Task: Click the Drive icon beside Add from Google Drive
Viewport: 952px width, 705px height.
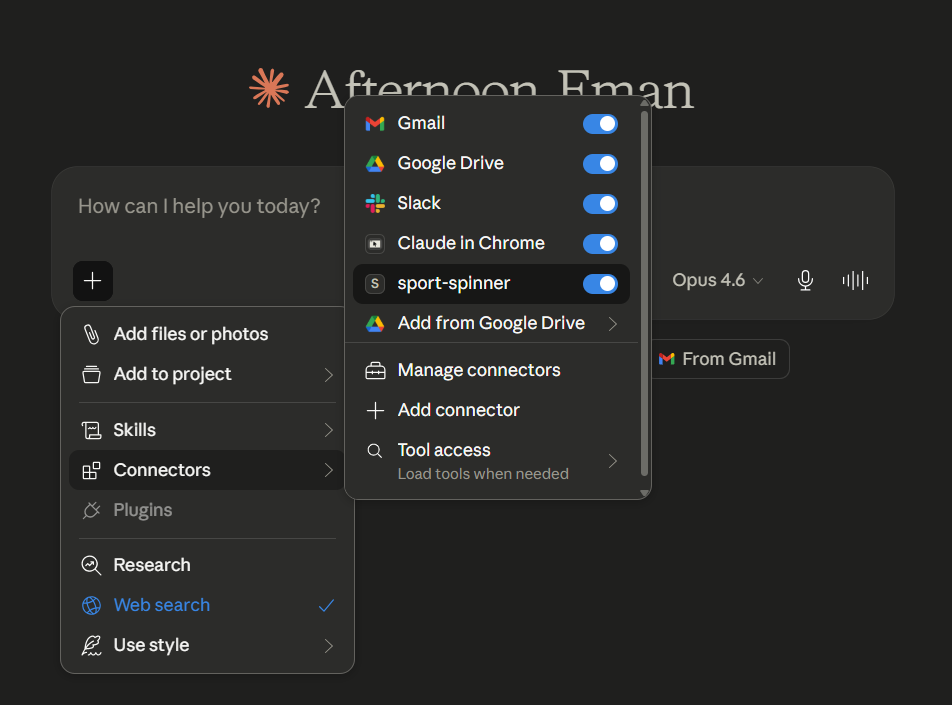Action: point(375,324)
